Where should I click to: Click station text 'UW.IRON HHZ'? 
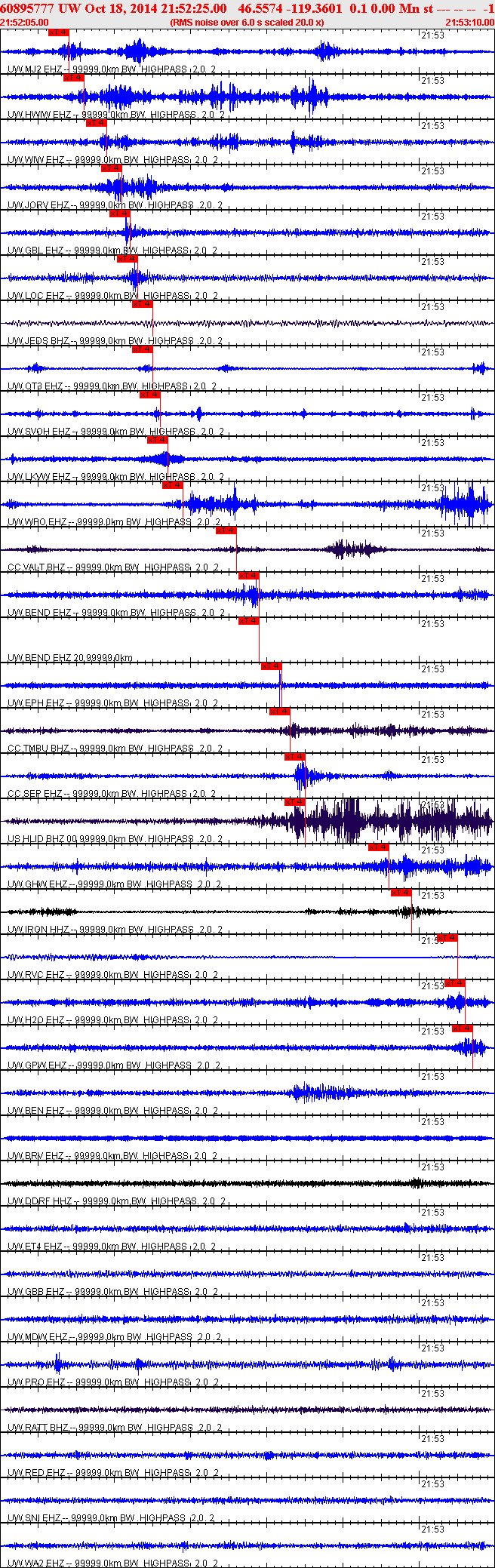pyautogui.click(x=38, y=930)
